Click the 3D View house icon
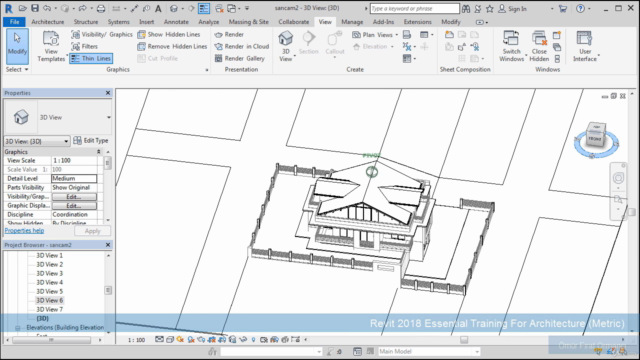Screen dimensions: 640x360 coord(285,38)
